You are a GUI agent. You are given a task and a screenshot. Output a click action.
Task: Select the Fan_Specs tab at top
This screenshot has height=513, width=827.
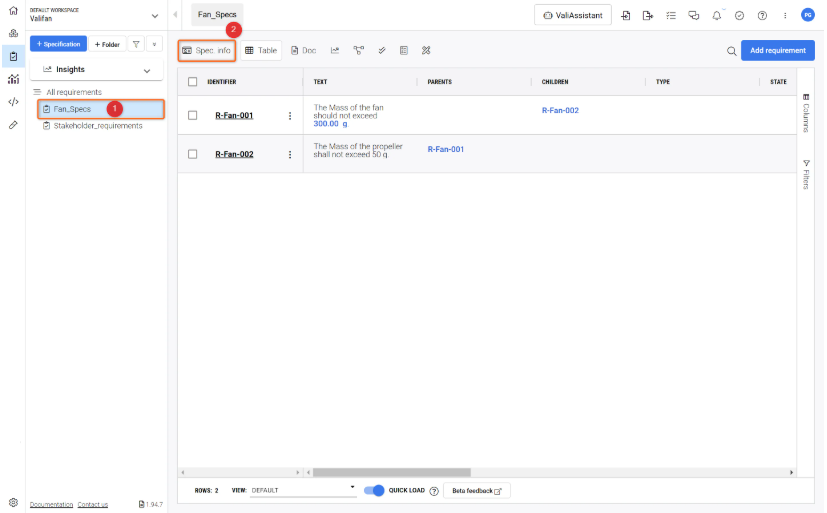point(217,14)
